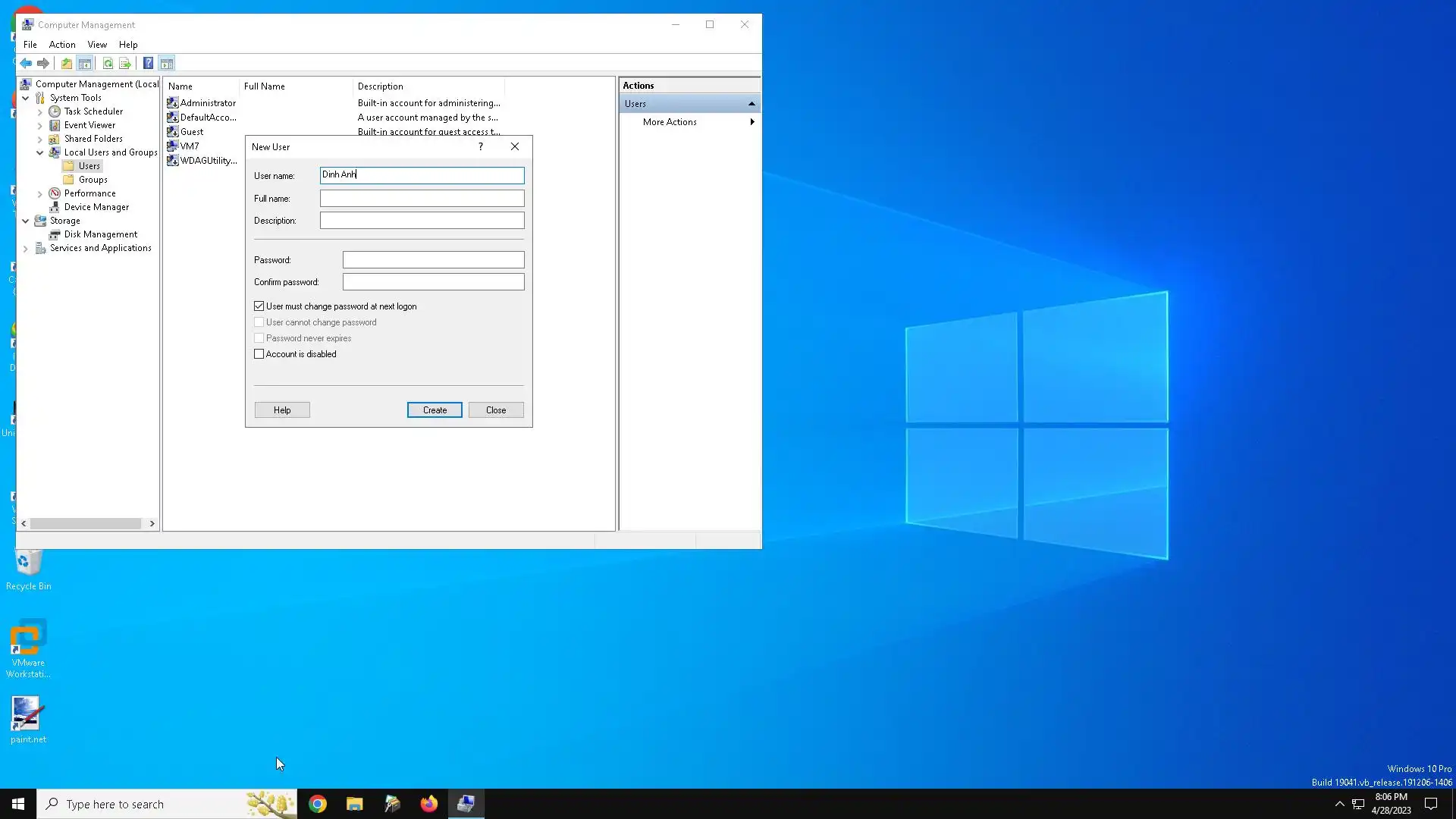Click the Back arrow toolbar icon
The height and width of the screenshot is (819, 1456).
click(26, 64)
